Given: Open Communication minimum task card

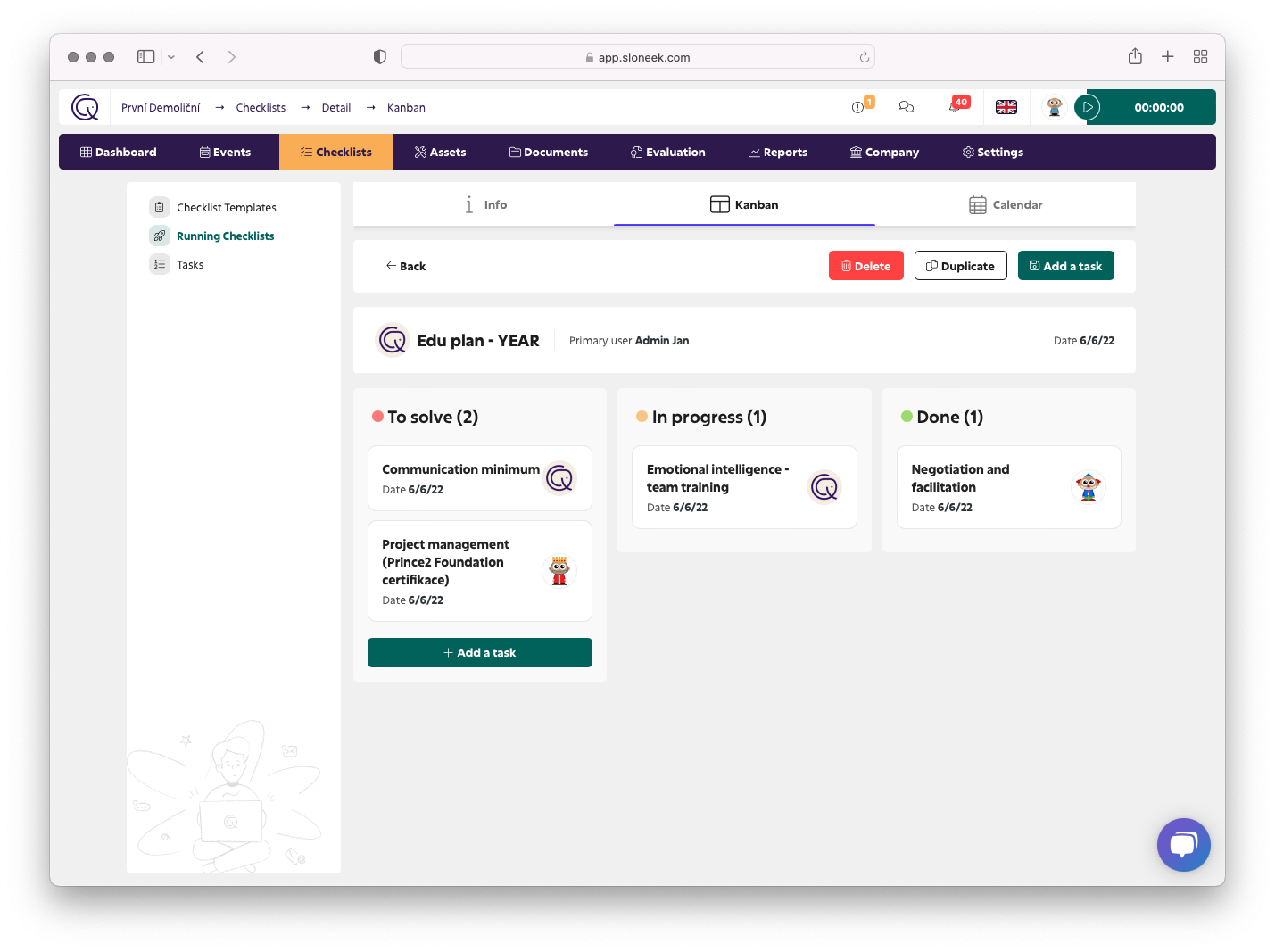Looking at the screenshot, I should (479, 478).
